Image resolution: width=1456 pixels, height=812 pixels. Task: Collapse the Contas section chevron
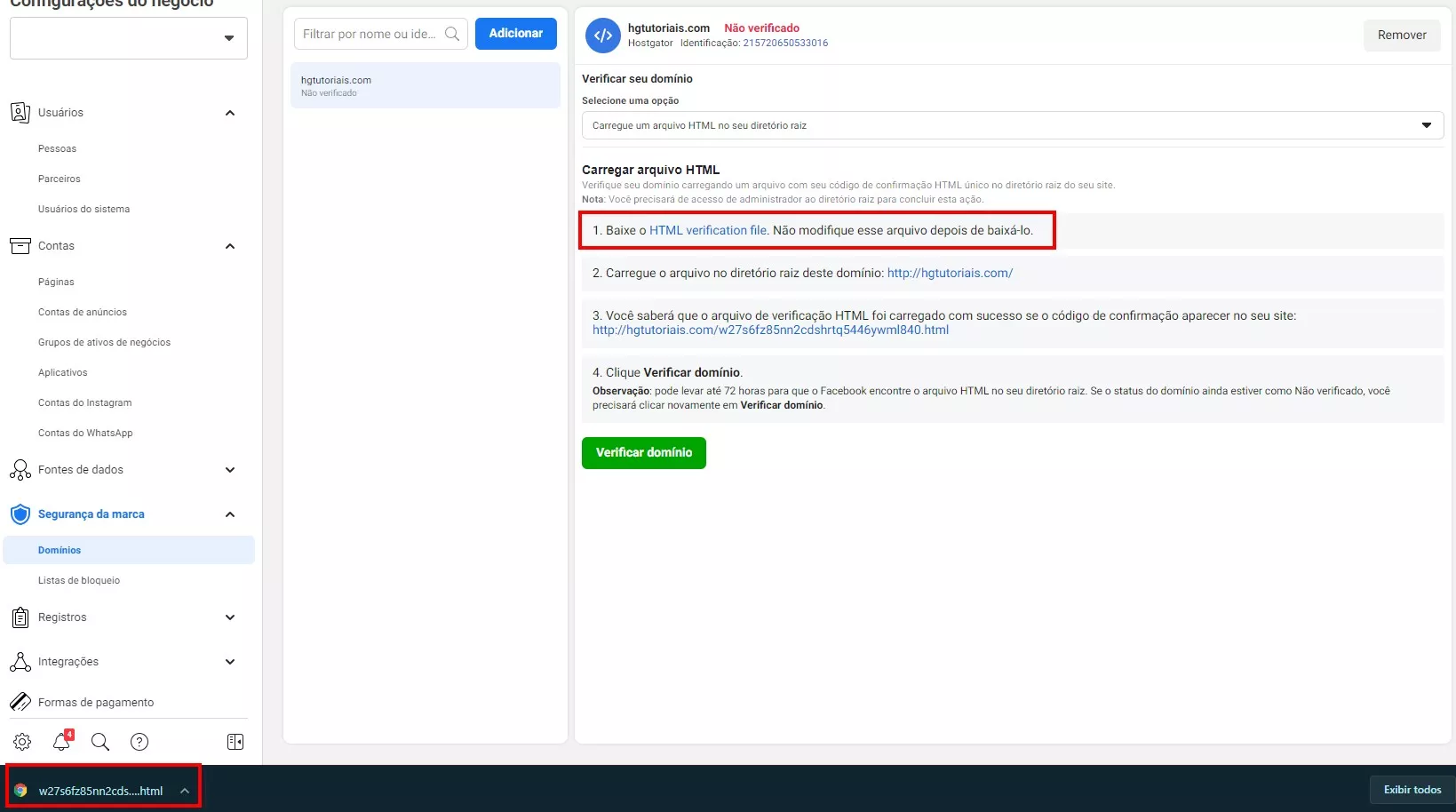click(230, 246)
